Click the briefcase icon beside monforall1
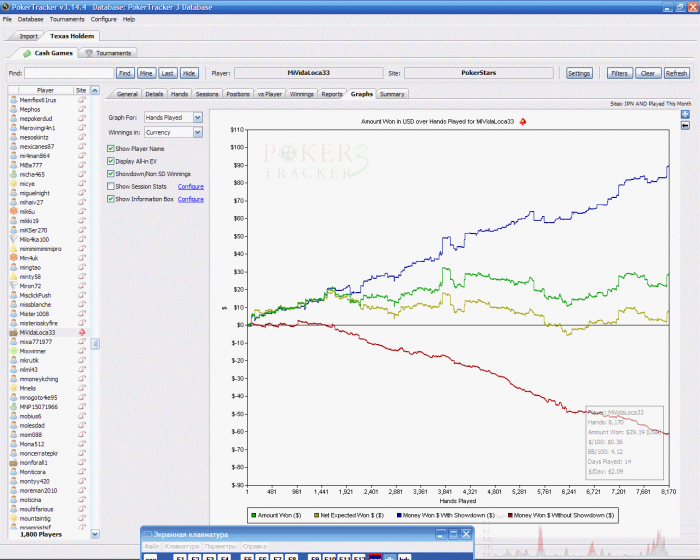 pyautogui.click(x=14, y=463)
